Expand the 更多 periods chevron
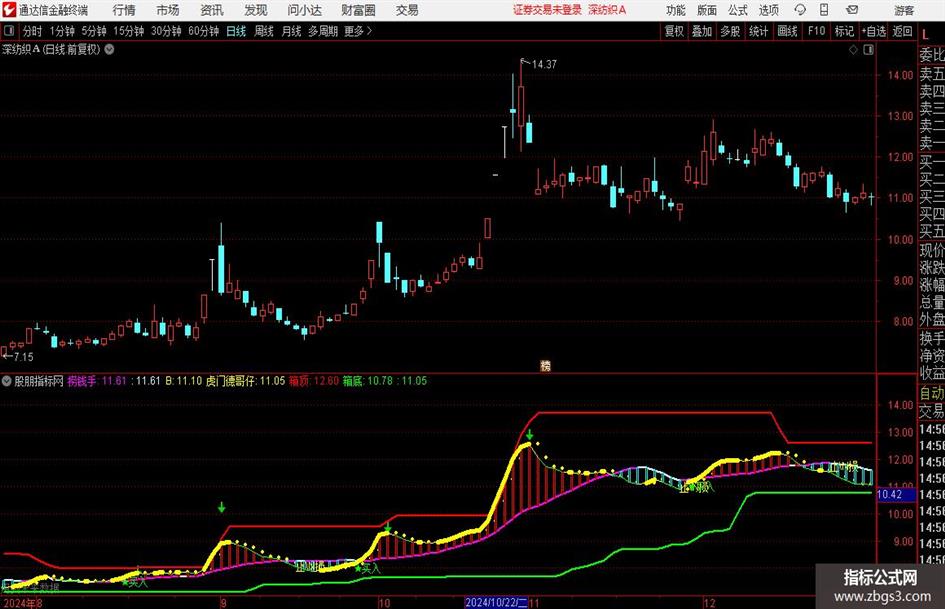Image resolution: width=945 pixels, height=609 pixels. (369, 31)
